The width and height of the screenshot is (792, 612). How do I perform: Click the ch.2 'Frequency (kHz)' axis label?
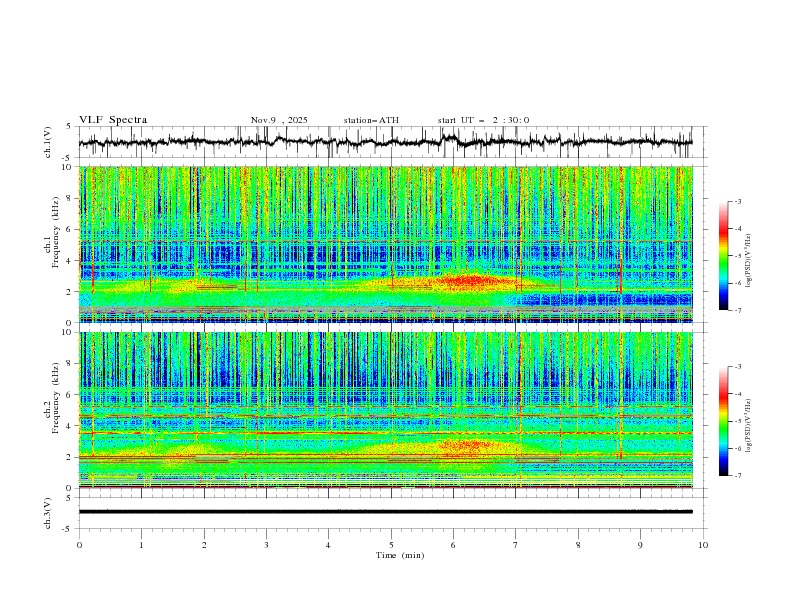coord(56,398)
